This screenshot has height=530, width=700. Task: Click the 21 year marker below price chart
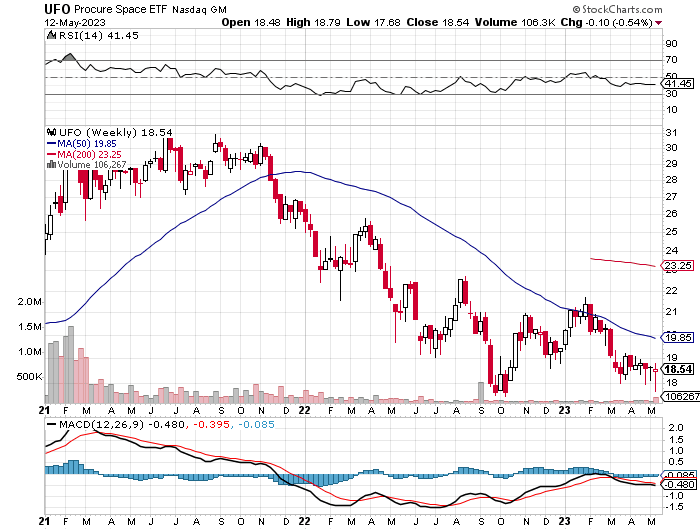[44, 410]
